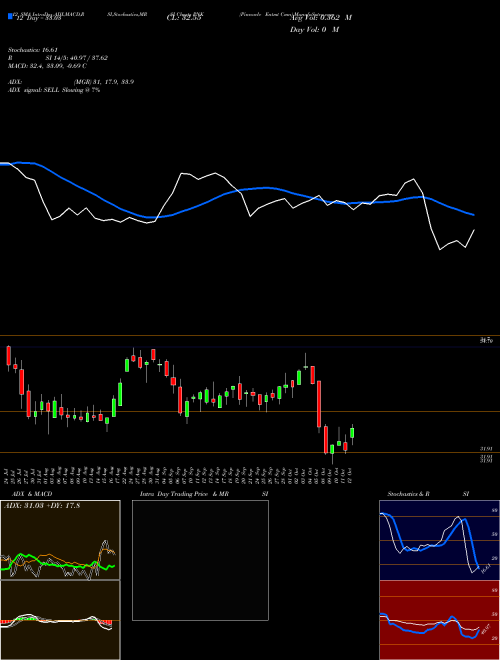Click the first red candlestick at the chart's left edge

pyautogui.click(x=8, y=356)
